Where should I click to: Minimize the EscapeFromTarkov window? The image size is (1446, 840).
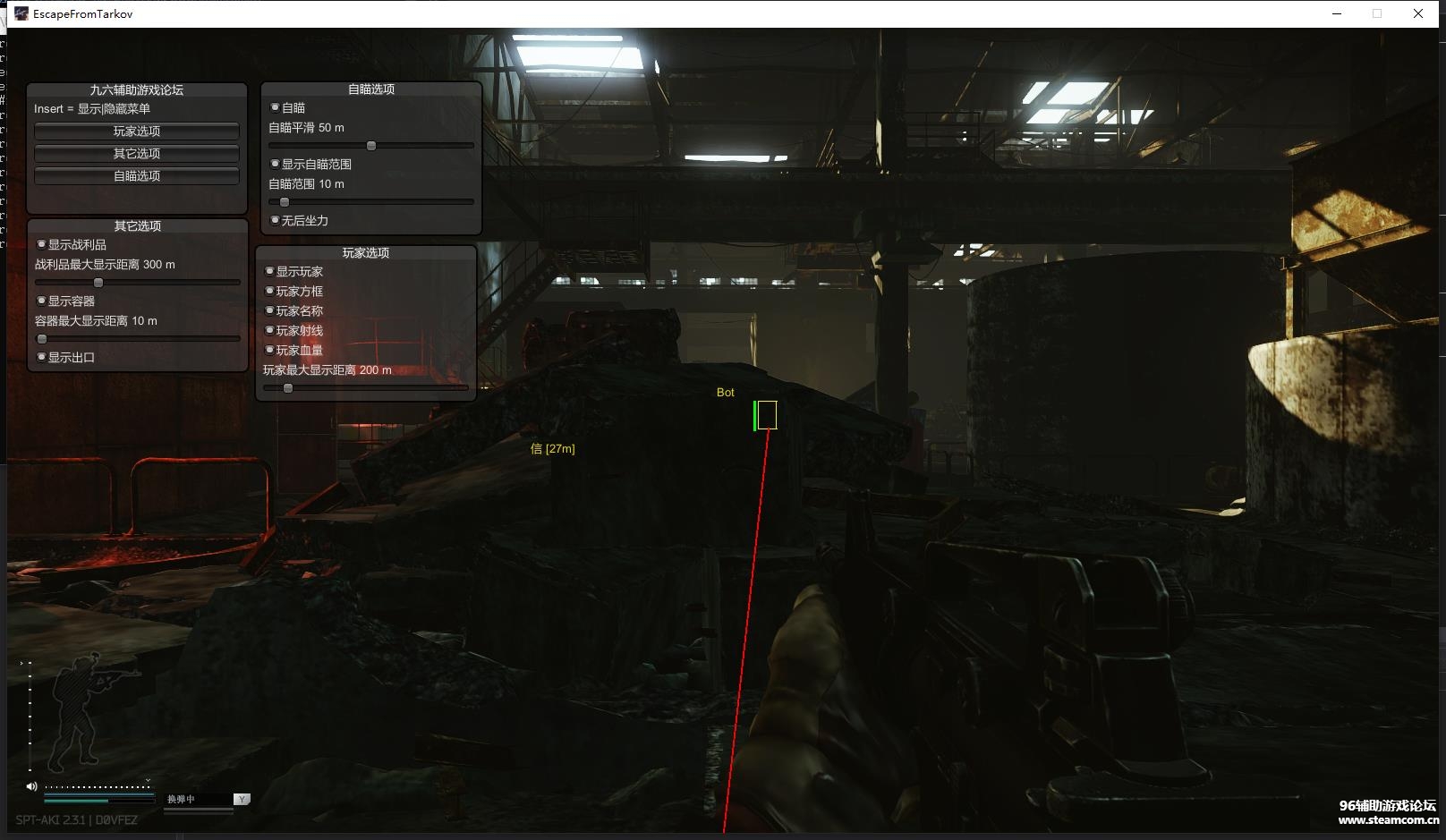(x=1337, y=13)
